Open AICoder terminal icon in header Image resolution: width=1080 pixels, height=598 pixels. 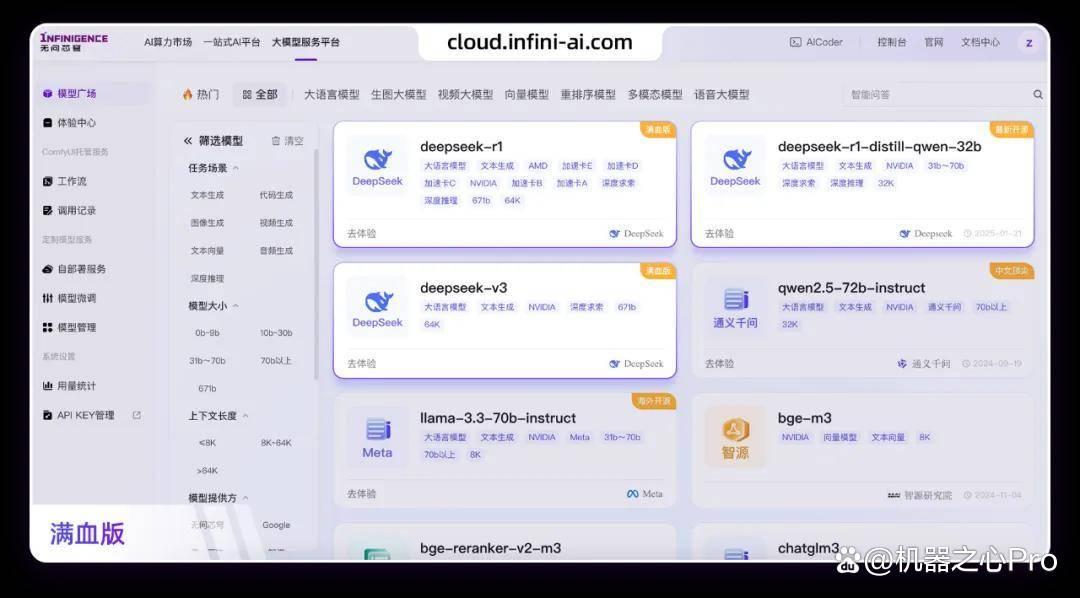796,42
